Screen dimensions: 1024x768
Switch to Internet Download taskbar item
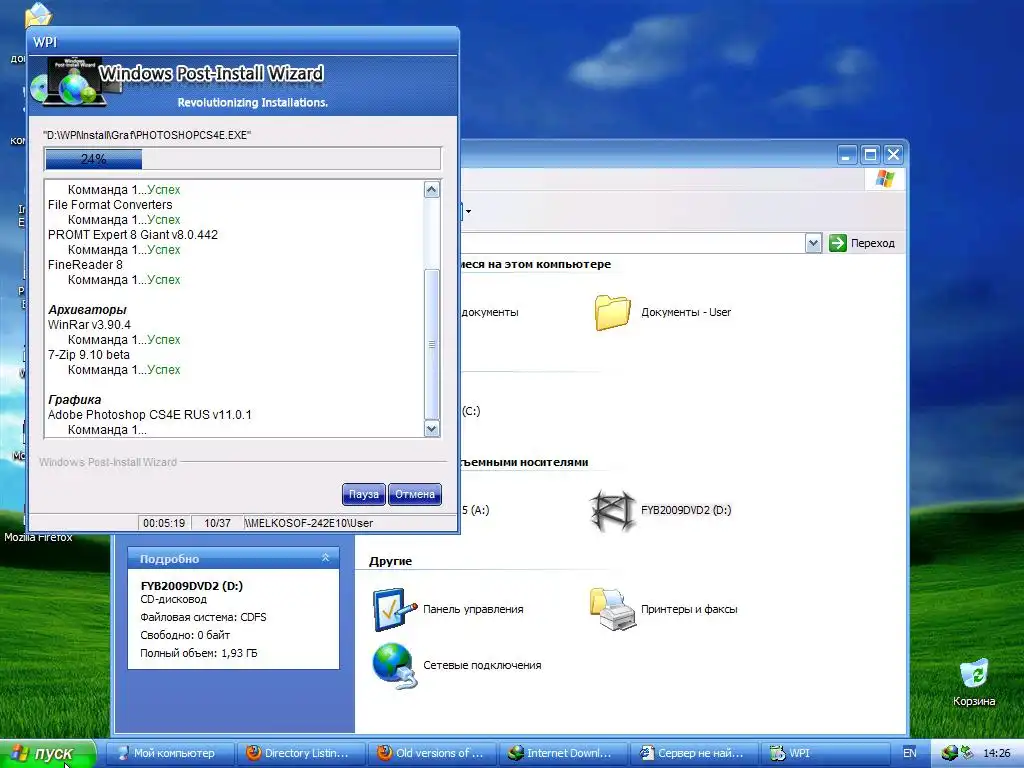[562, 753]
